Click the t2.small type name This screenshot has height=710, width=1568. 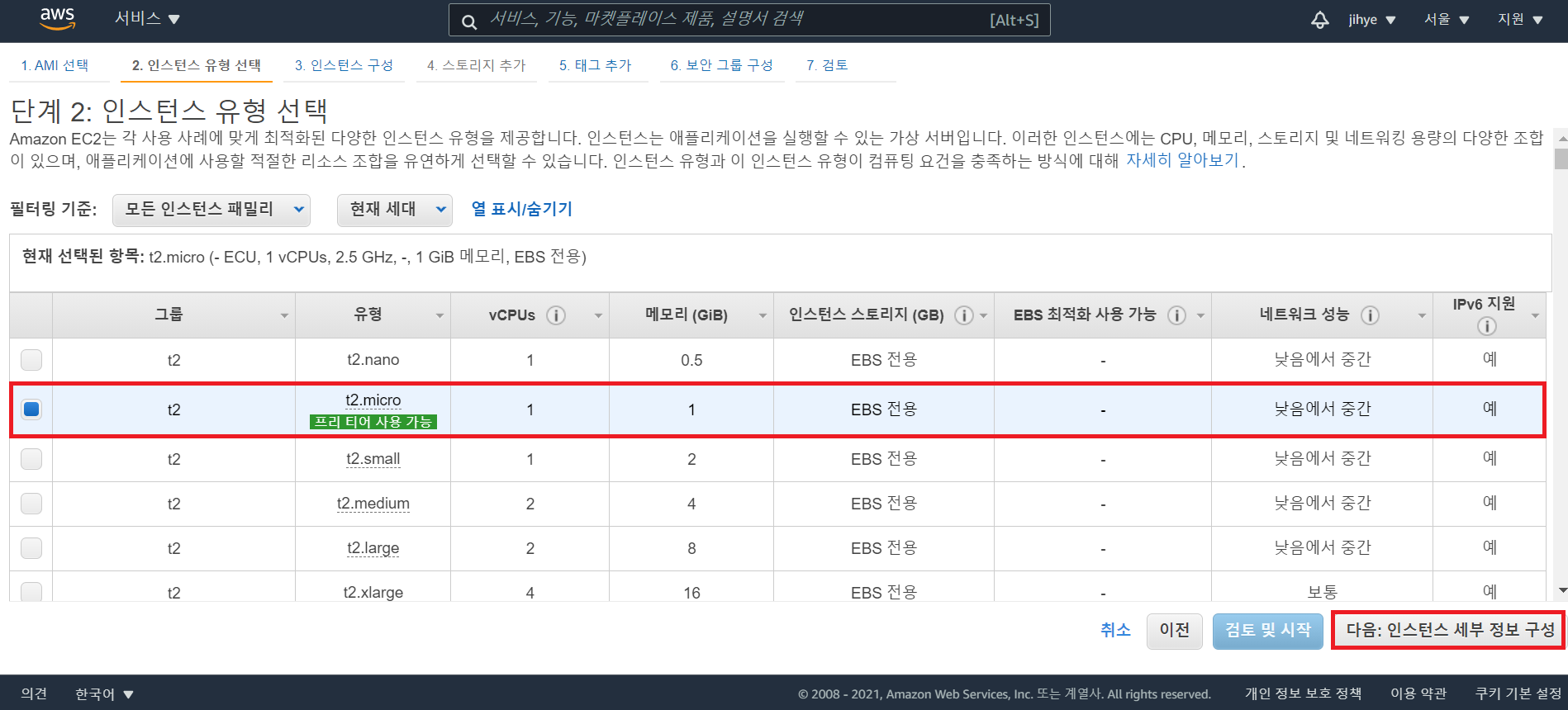pos(373,459)
